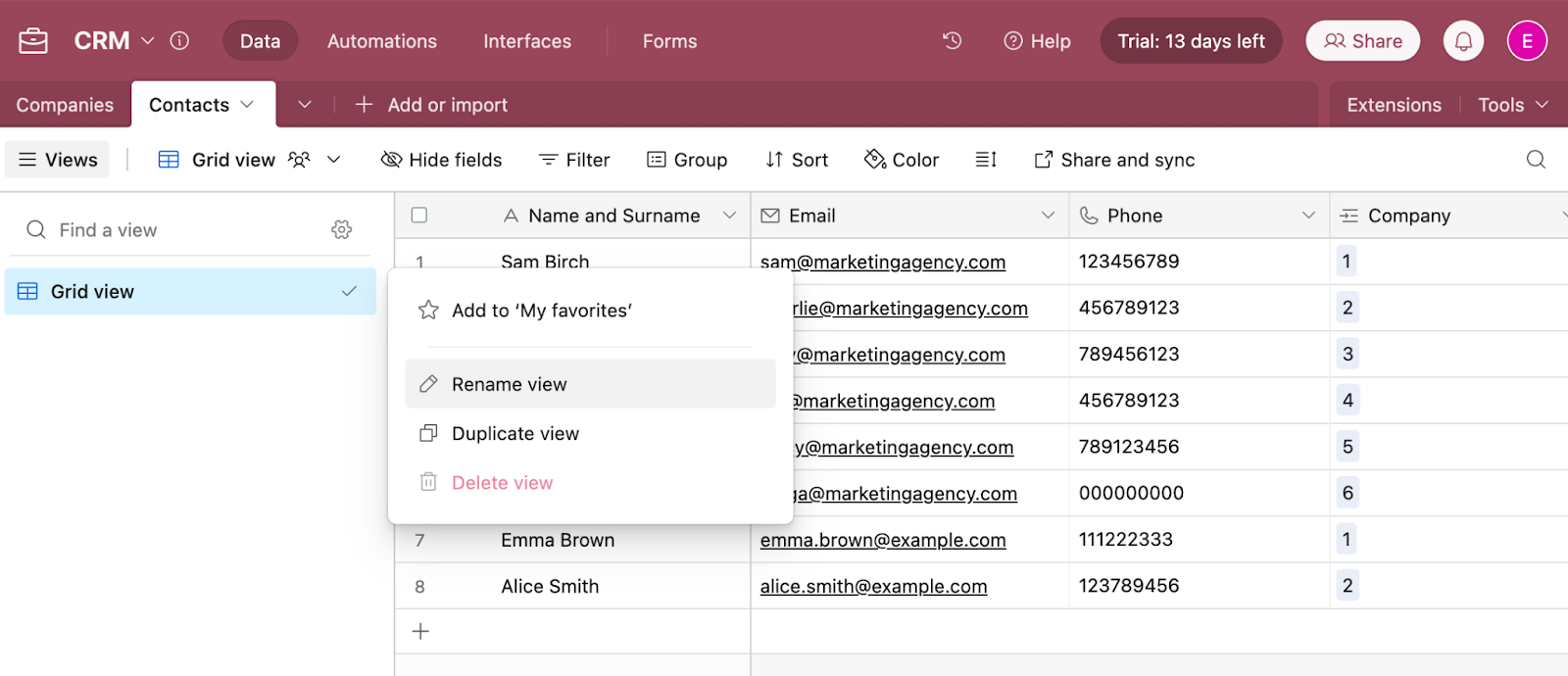Select Rename view from context menu
The height and width of the screenshot is (676, 1568).
[590, 384]
